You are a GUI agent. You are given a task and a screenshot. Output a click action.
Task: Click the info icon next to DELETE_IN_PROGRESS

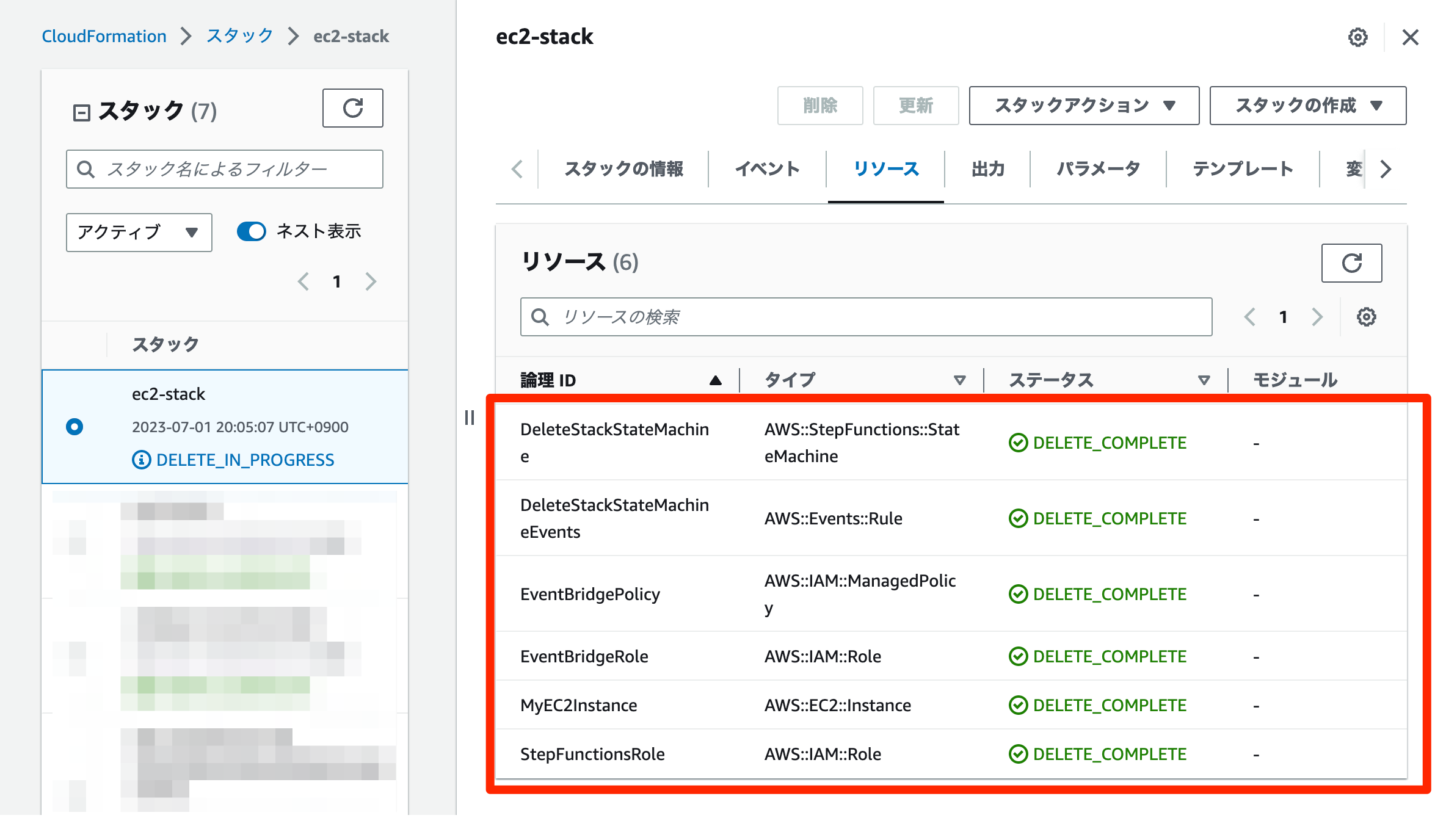coord(142,460)
